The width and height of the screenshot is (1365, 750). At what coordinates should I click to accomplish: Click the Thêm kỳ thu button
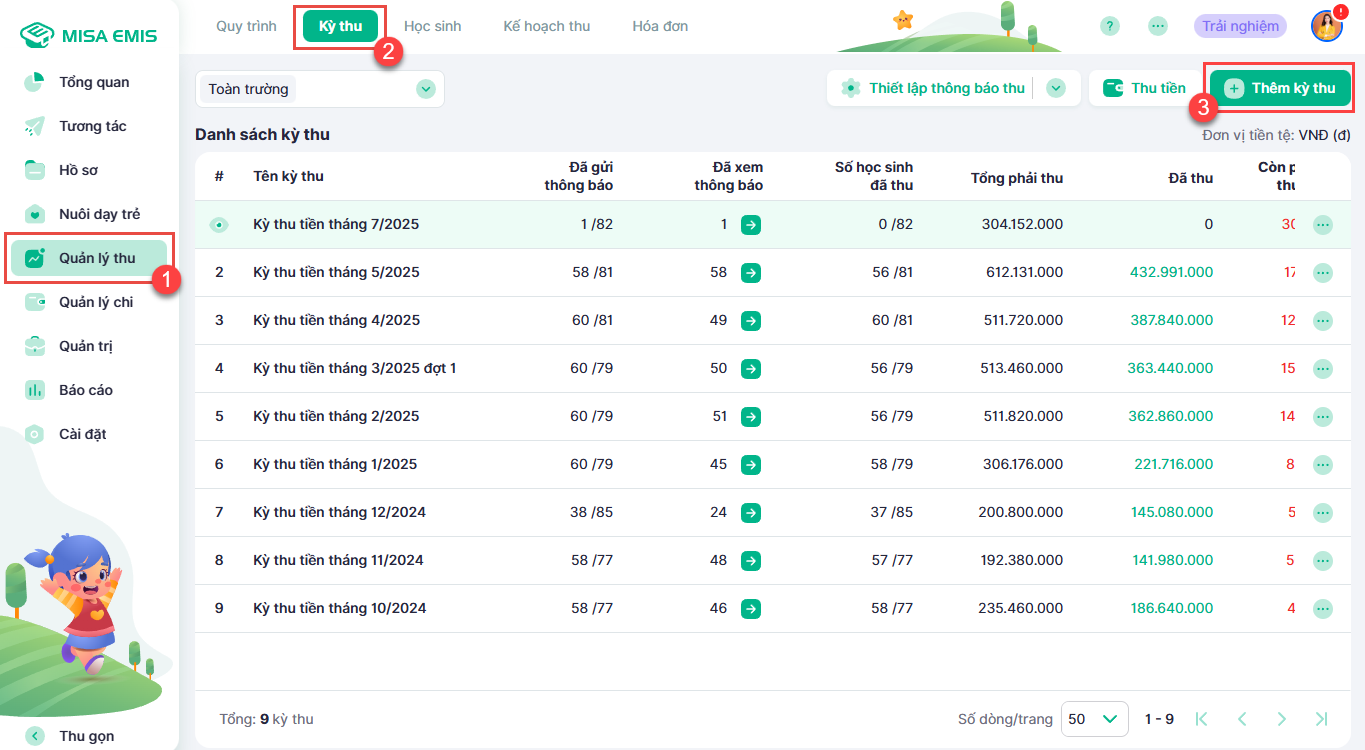pos(1280,88)
